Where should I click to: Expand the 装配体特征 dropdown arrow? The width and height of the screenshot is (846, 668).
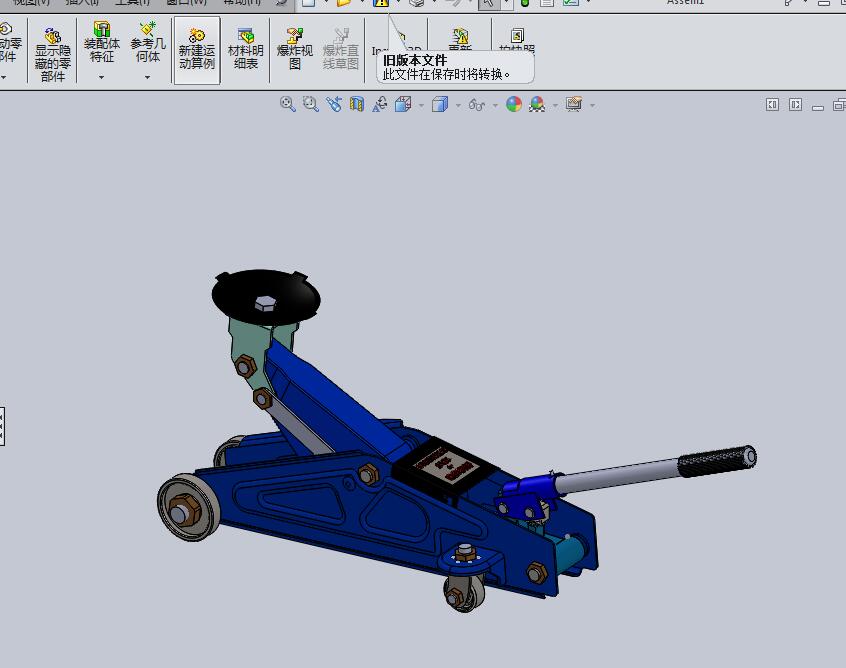click(101, 77)
